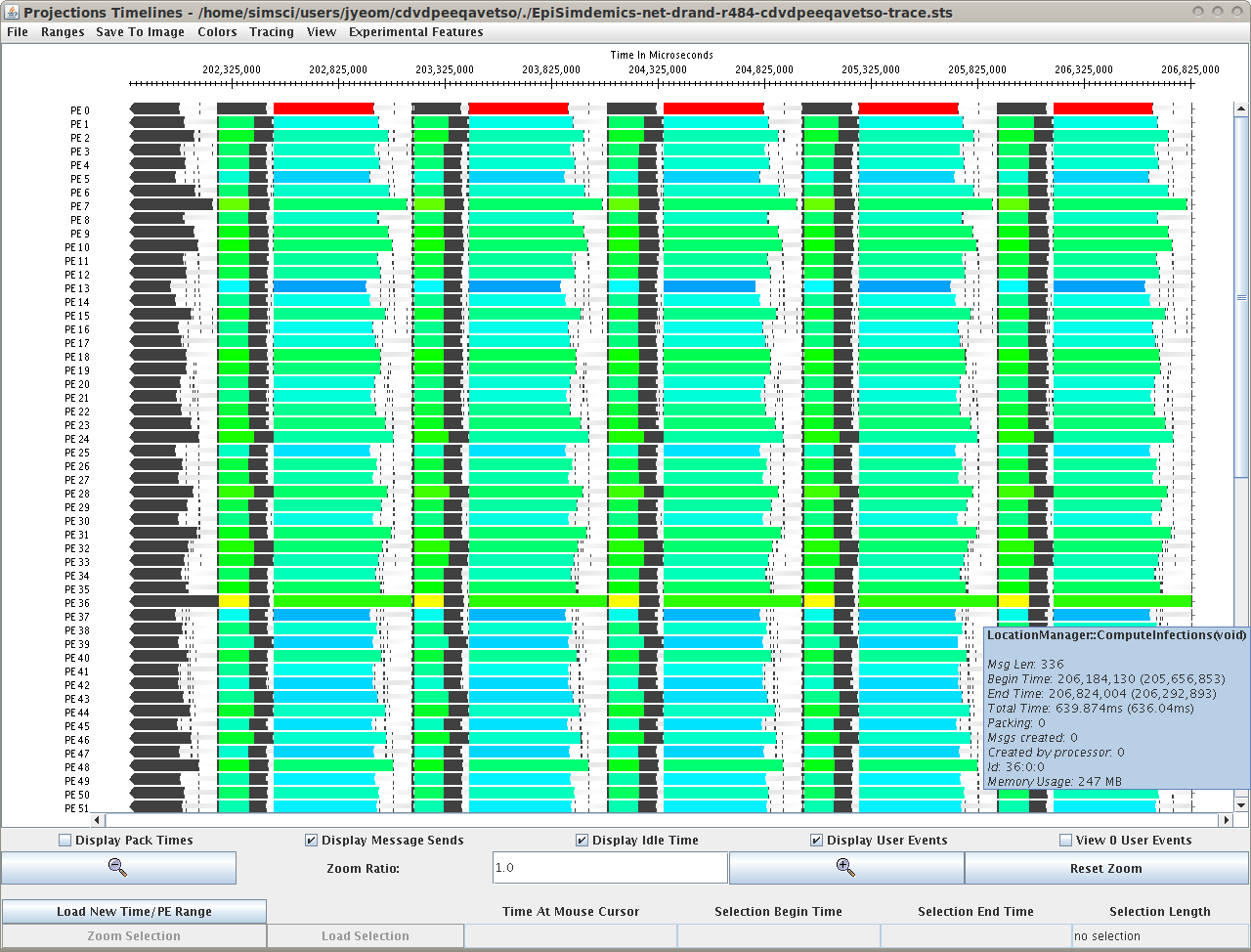1251x952 pixels.
Task: Click the vertical scrollbar down arrow
Action: pyautogui.click(x=1241, y=804)
